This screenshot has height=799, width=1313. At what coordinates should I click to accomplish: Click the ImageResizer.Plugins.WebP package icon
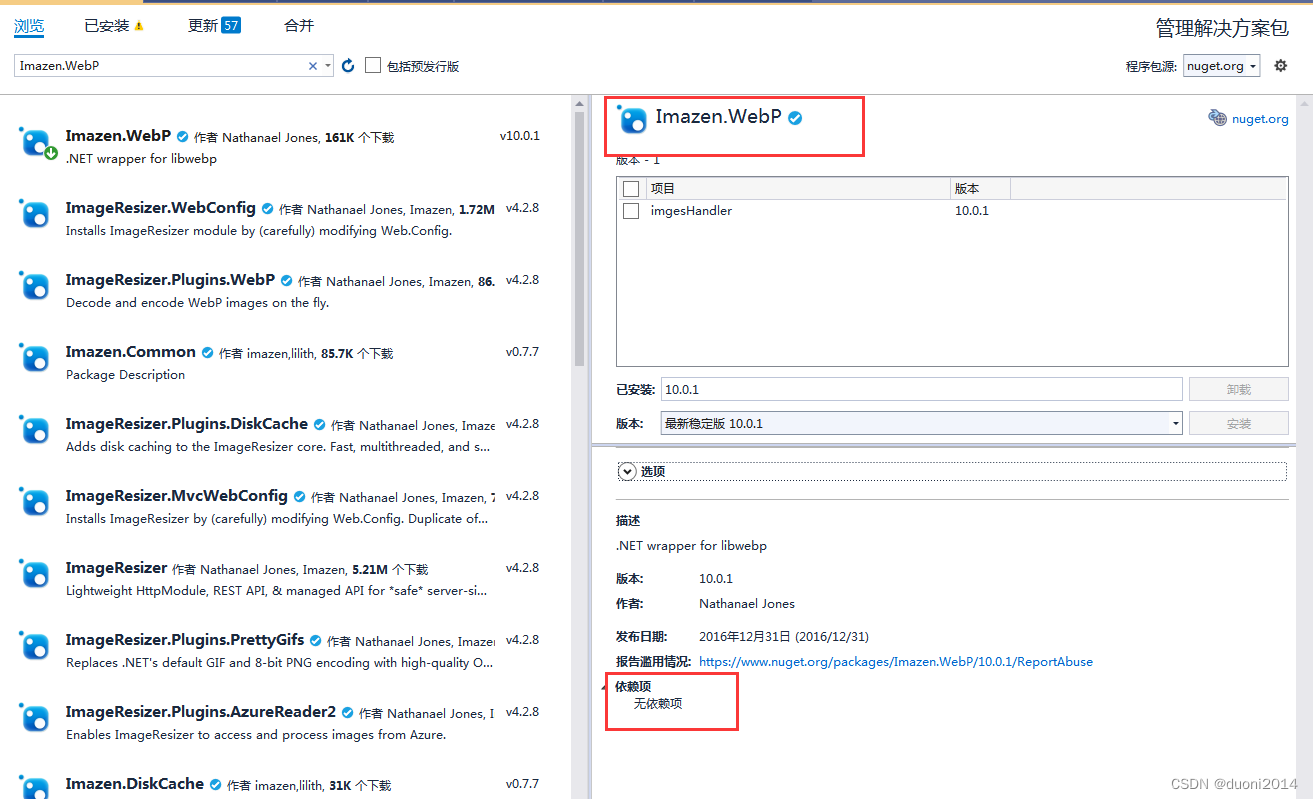[35, 286]
